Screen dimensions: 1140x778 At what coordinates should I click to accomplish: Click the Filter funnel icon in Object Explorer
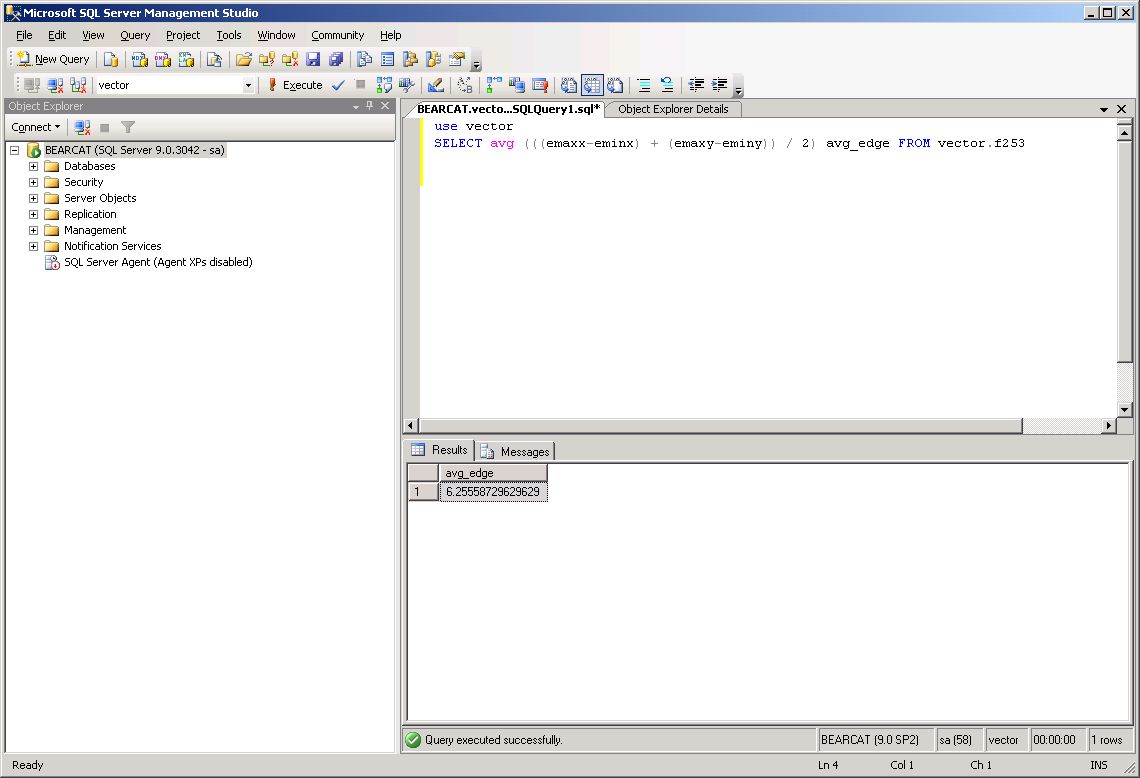point(128,127)
